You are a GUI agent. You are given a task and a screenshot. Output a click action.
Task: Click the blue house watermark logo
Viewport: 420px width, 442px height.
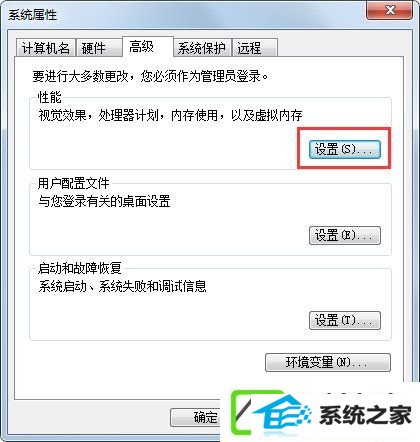click(280, 414)
